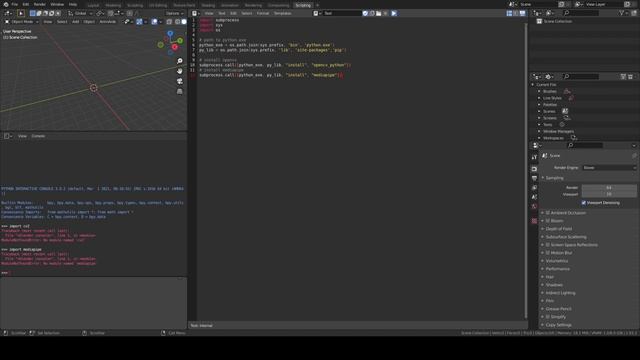The width and height of the screenshot is (640, 360).
Task: Click the blue Z axis gizmo
Action: click(x=170, y=33)
